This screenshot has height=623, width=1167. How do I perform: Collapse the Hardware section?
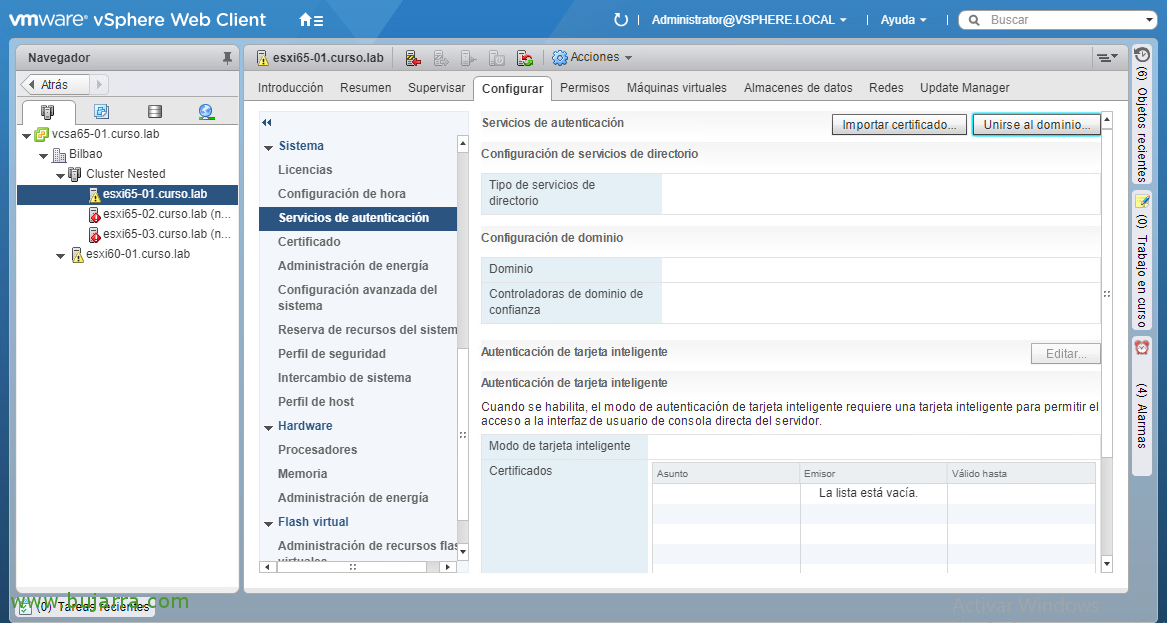pos(269,427)
